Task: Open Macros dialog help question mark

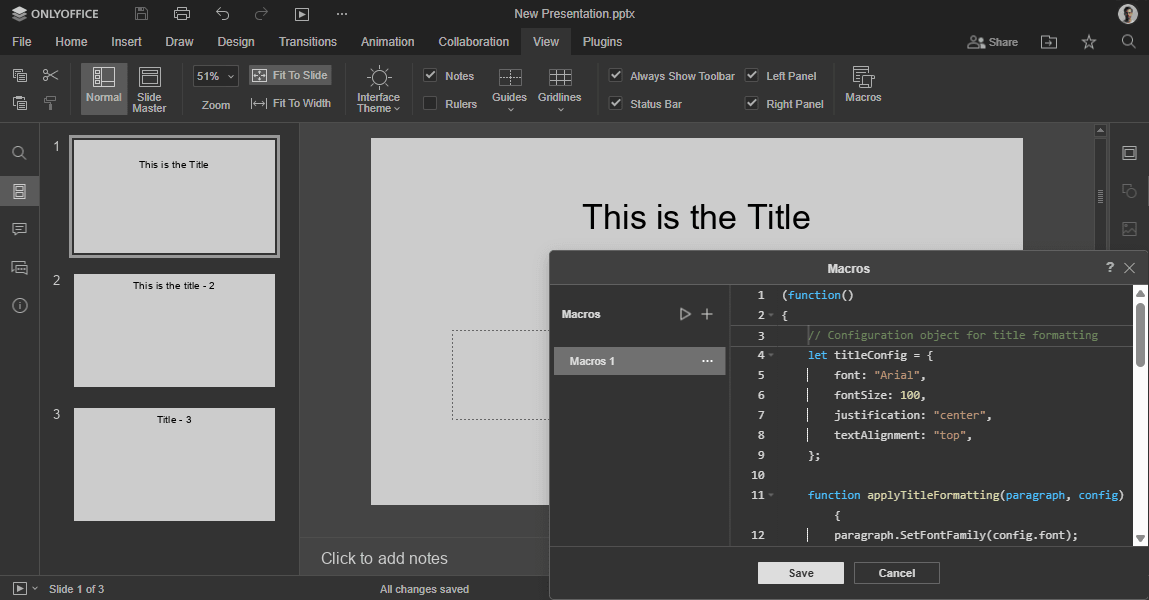Action: (x=1109, y=267)
